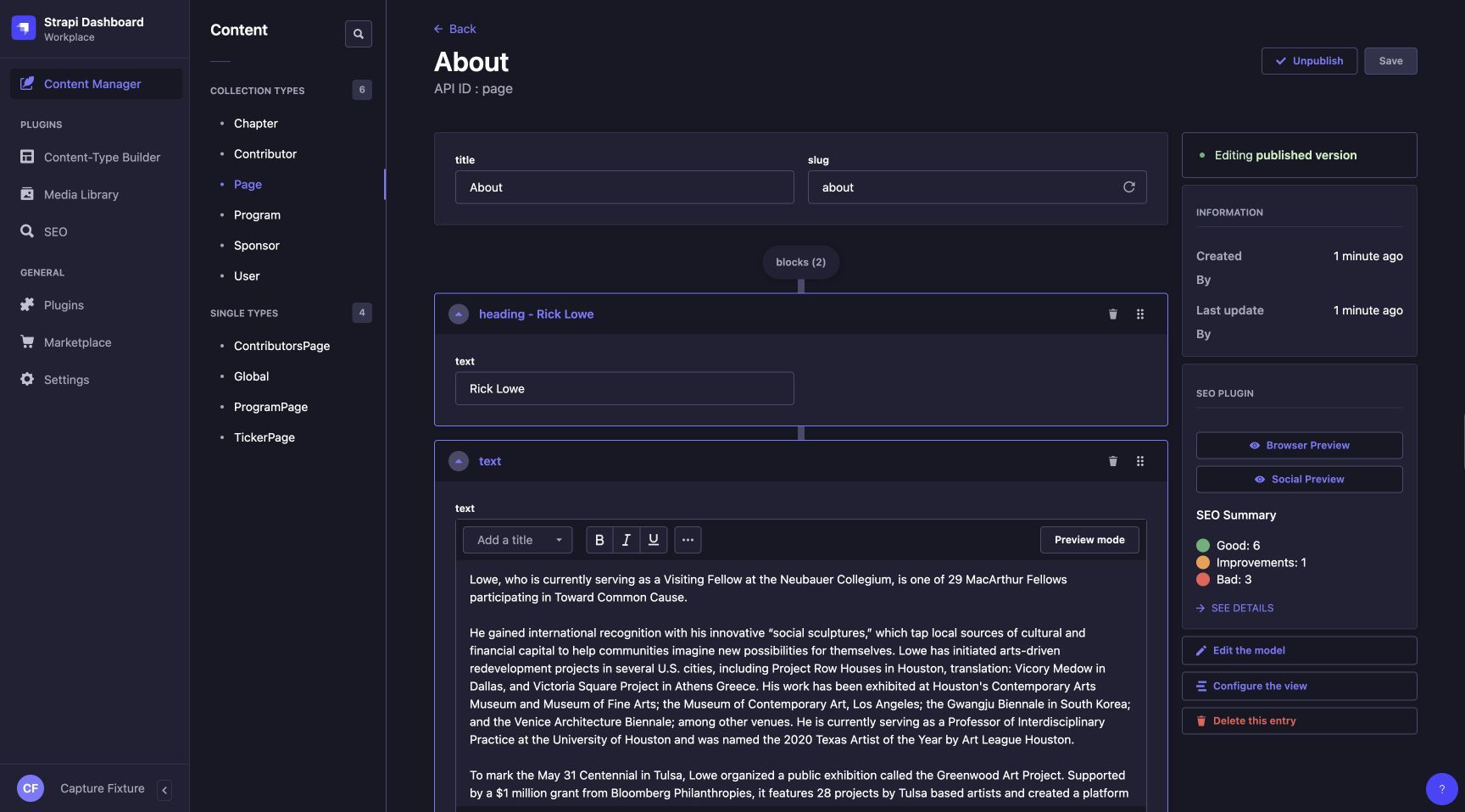Delete the heading - Rick Lowe block

(x=1113, y=314)
